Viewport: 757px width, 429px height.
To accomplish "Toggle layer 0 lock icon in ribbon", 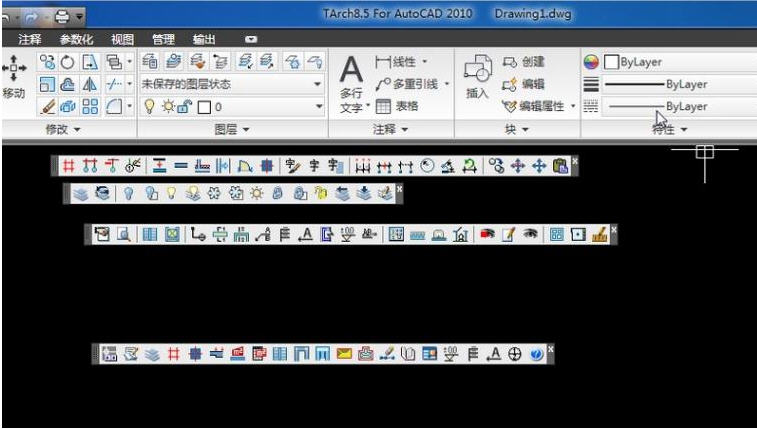I will (x=185, y=107).
